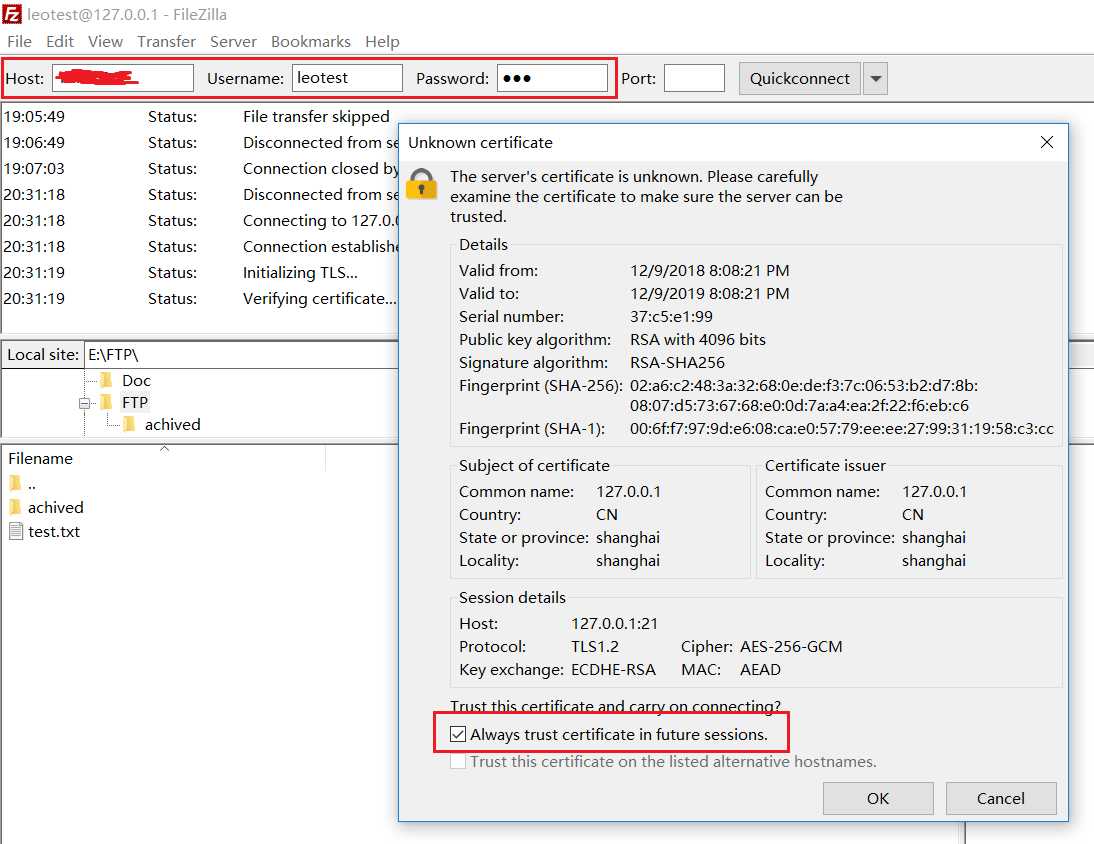Image resolution: width=1094 pixels, height=844 pixels.
Task: Click the Host input field
Action: click(123, 78)
